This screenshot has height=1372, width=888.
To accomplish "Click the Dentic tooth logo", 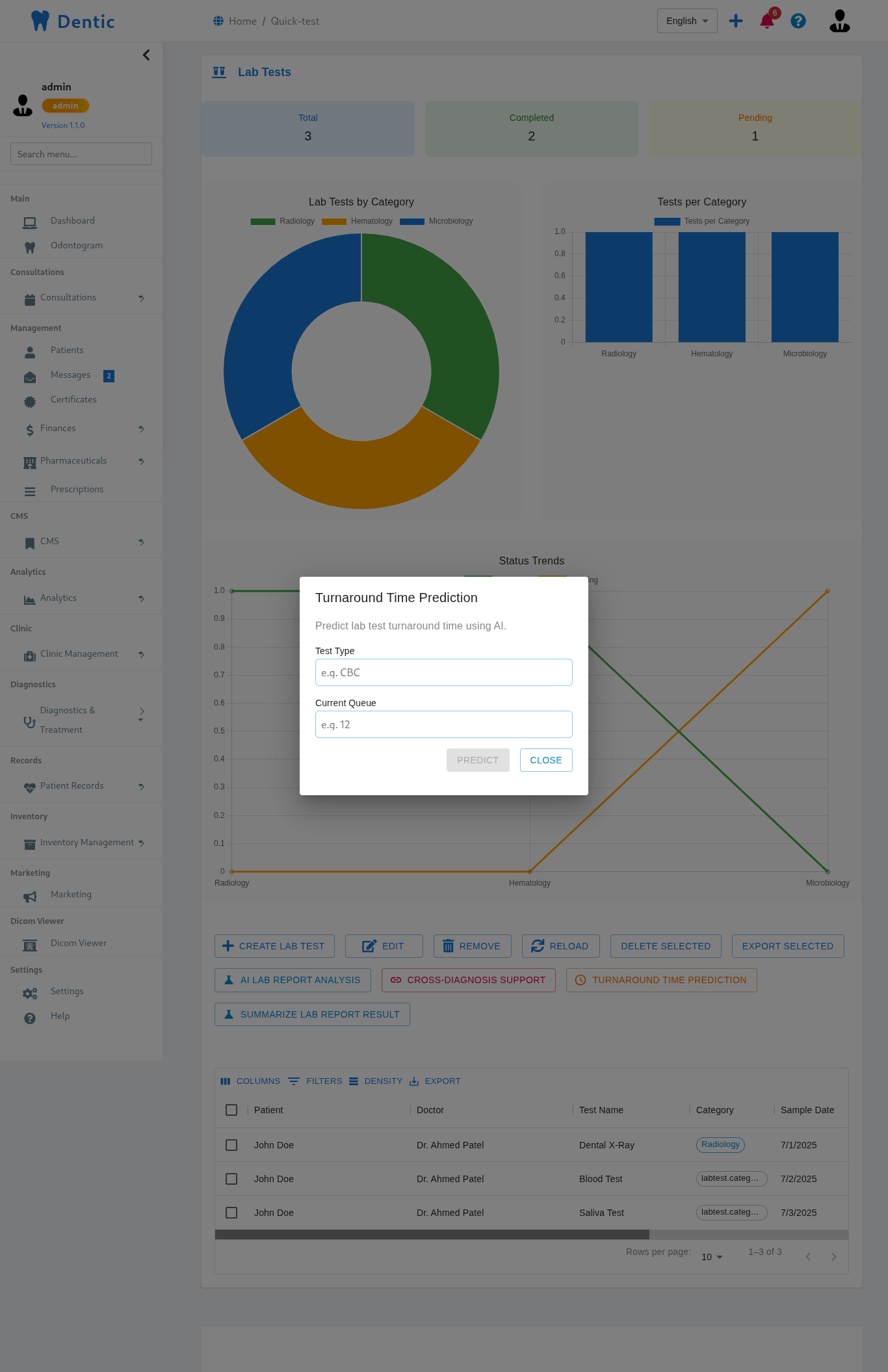I will (40, 21).
